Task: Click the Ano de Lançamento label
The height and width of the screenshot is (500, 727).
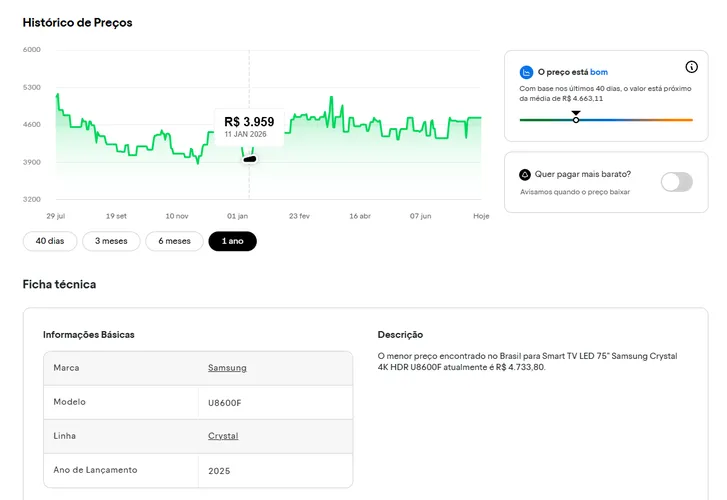Action: tap(95, 470)
